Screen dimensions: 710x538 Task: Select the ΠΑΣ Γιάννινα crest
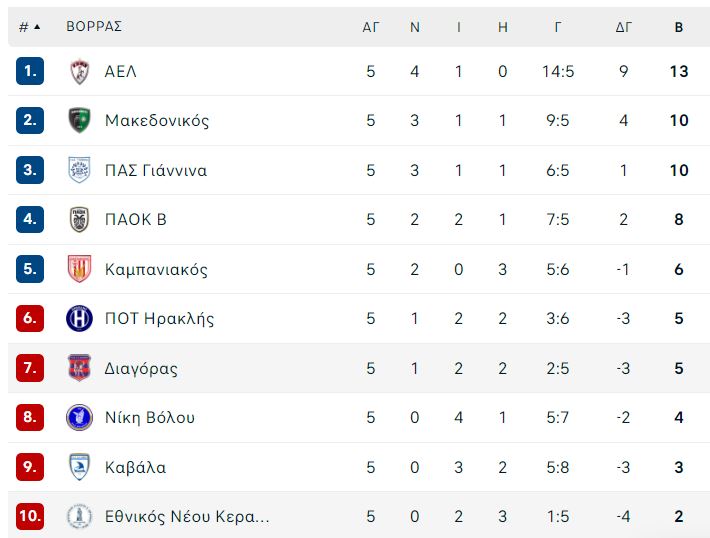point(79,170)
